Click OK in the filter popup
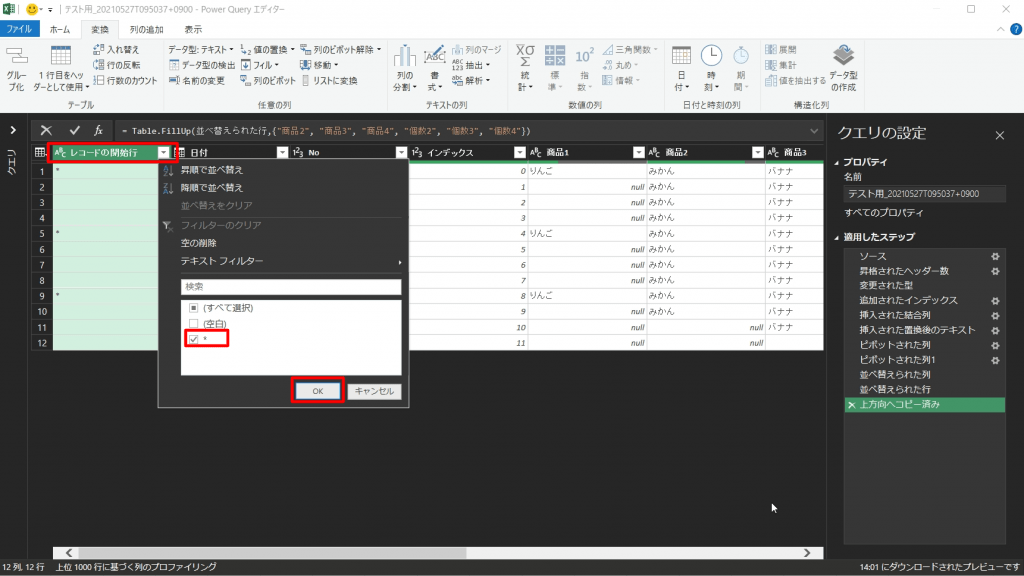This screenshot has height=576, width=1024. 318,391
